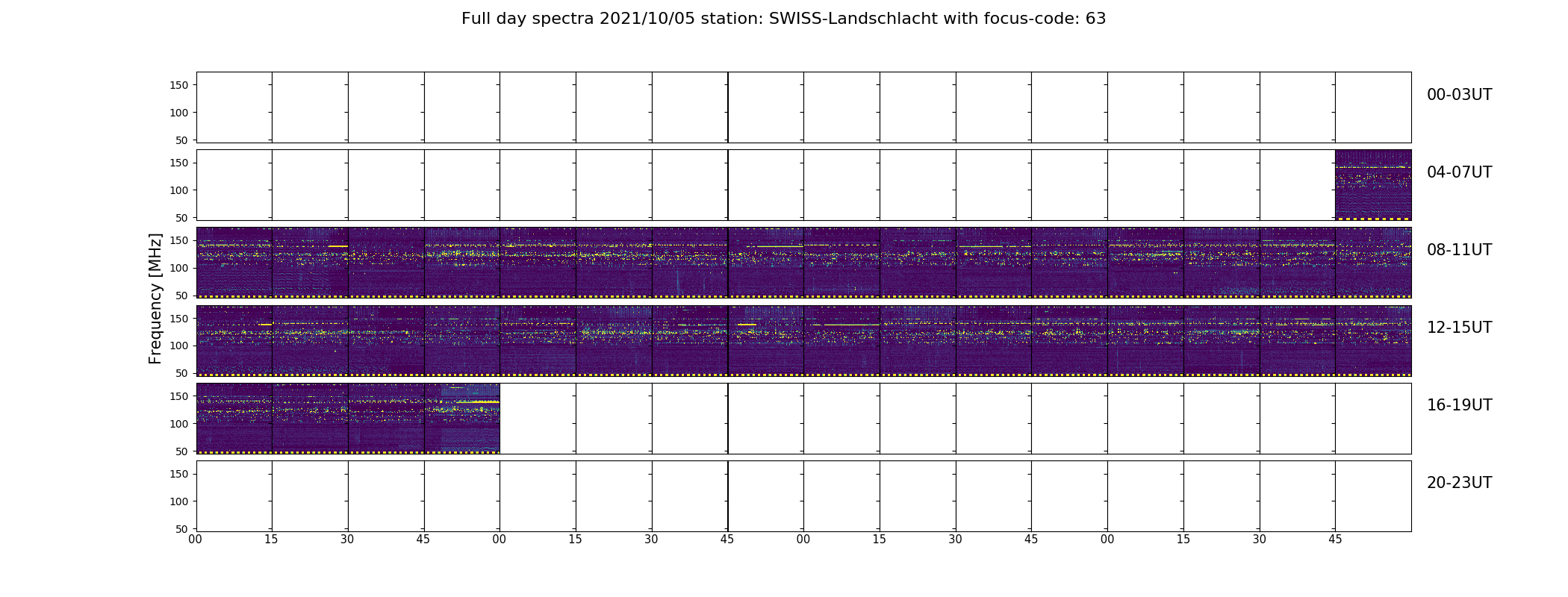Viewport: 1568px width, 597px height.
Task: Click the '04-07UT' row label
Action: click(1459, 172)
